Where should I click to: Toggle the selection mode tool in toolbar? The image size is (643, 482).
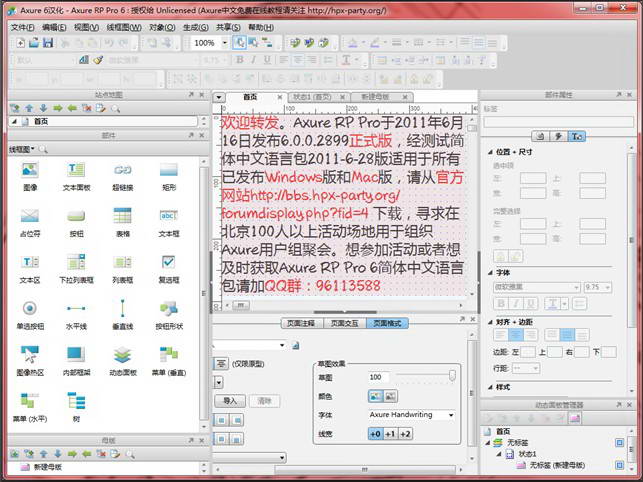pyautogui.click(x=239, y=43)
